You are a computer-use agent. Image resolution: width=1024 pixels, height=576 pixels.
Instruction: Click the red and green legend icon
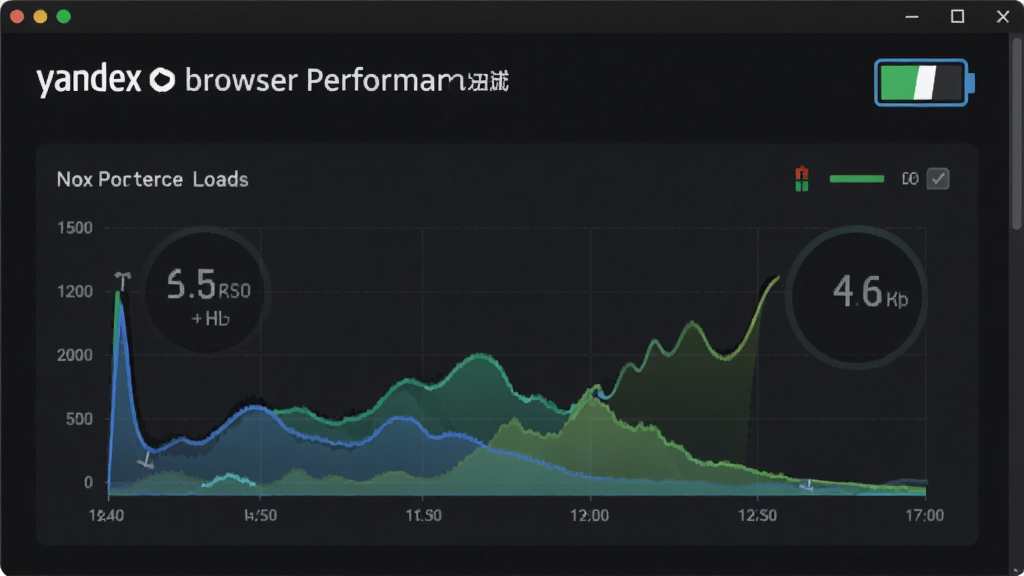802,179
